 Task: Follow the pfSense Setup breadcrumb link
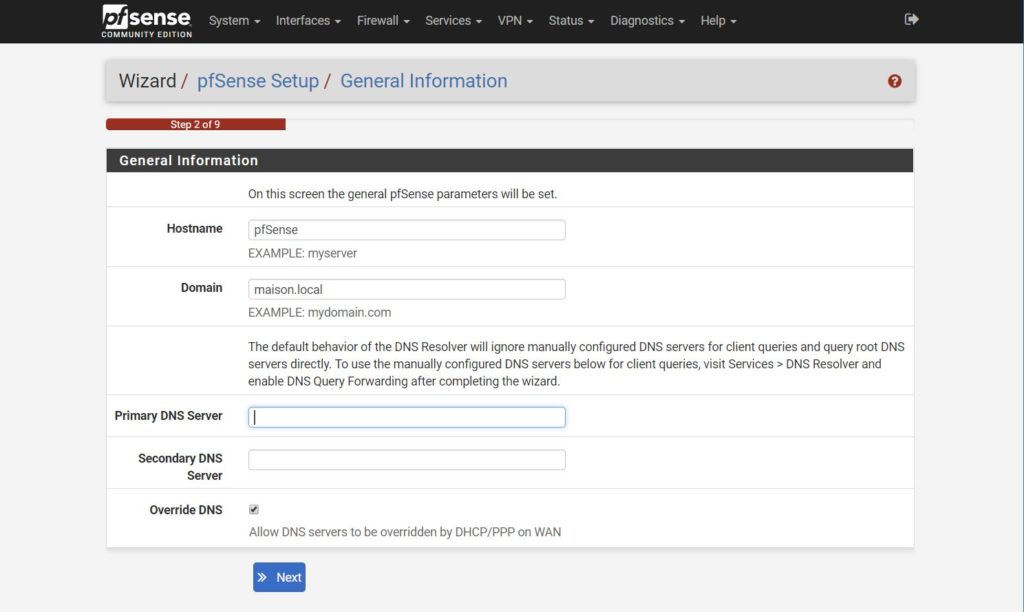(x=258, y=81)
